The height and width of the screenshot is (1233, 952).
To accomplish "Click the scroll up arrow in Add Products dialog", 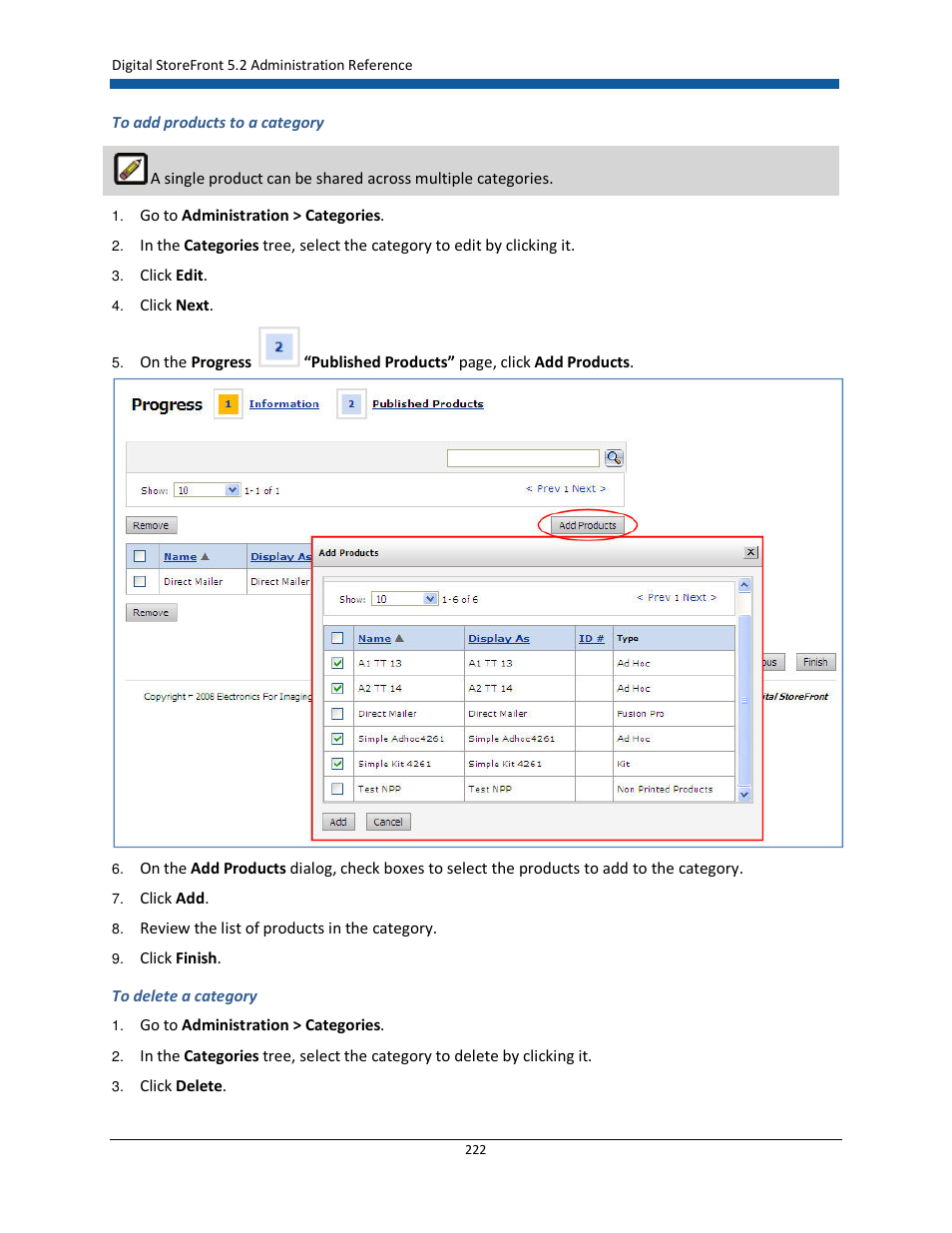I will 744,585.
